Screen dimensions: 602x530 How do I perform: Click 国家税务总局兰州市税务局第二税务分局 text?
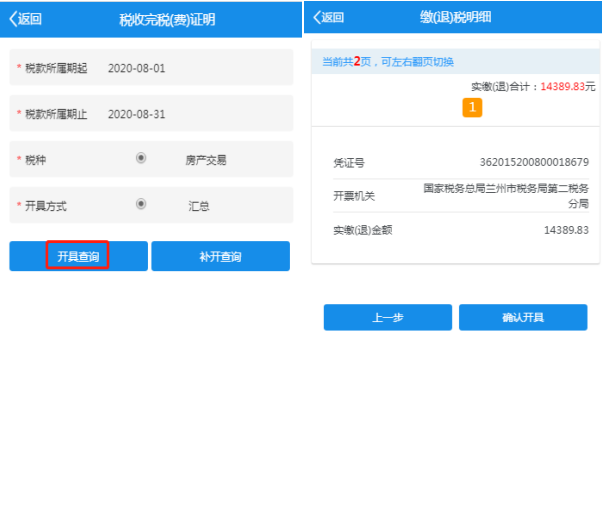pos(506,196)
